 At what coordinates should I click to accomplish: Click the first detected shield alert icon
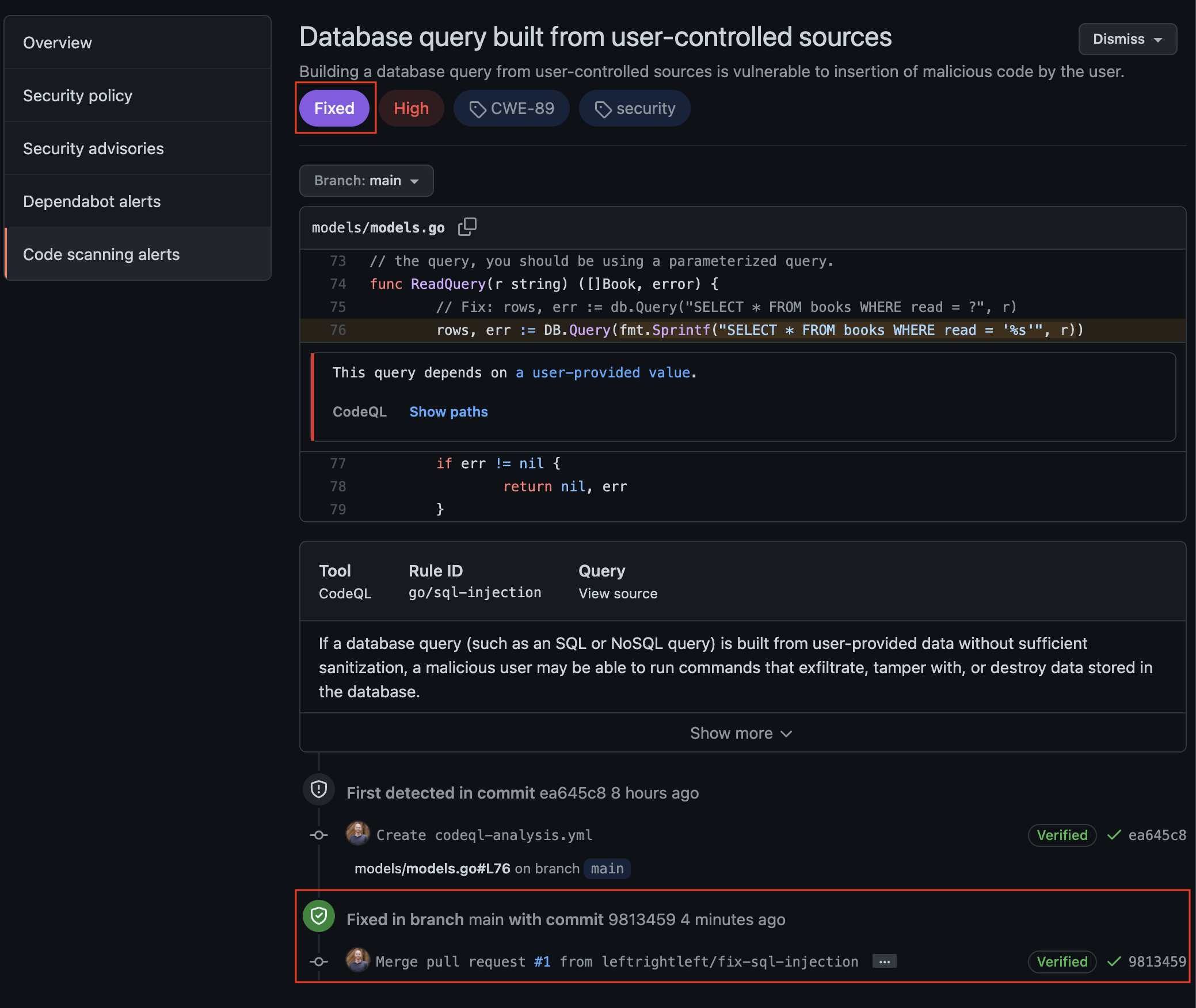pos(319,789)
